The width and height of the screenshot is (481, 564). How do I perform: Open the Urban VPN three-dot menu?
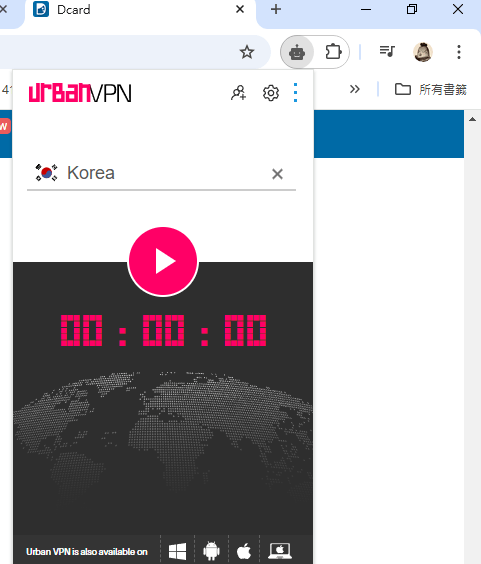pyautogui.click(x=295, y=93)
